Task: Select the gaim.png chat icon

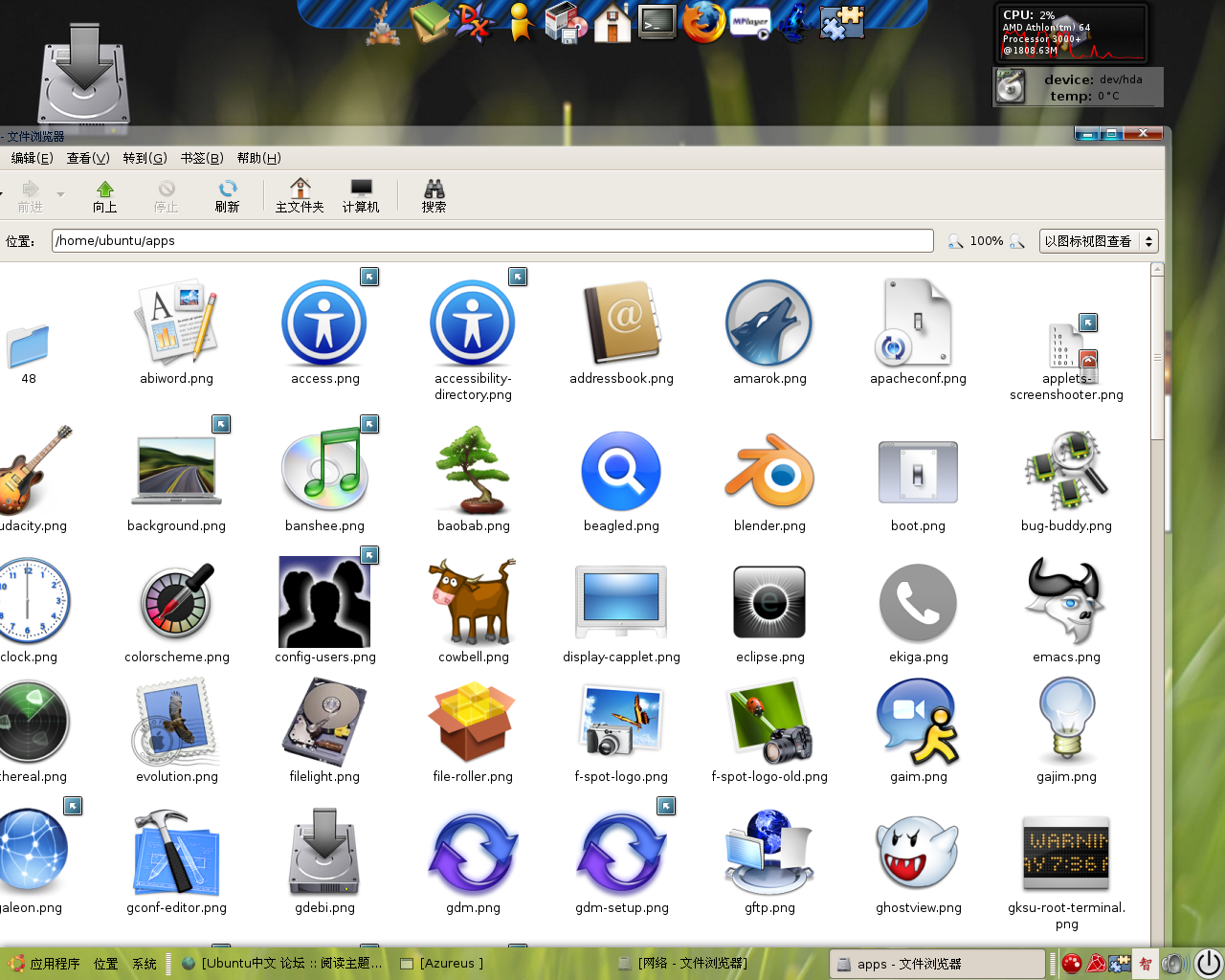Action: point(918,722)
